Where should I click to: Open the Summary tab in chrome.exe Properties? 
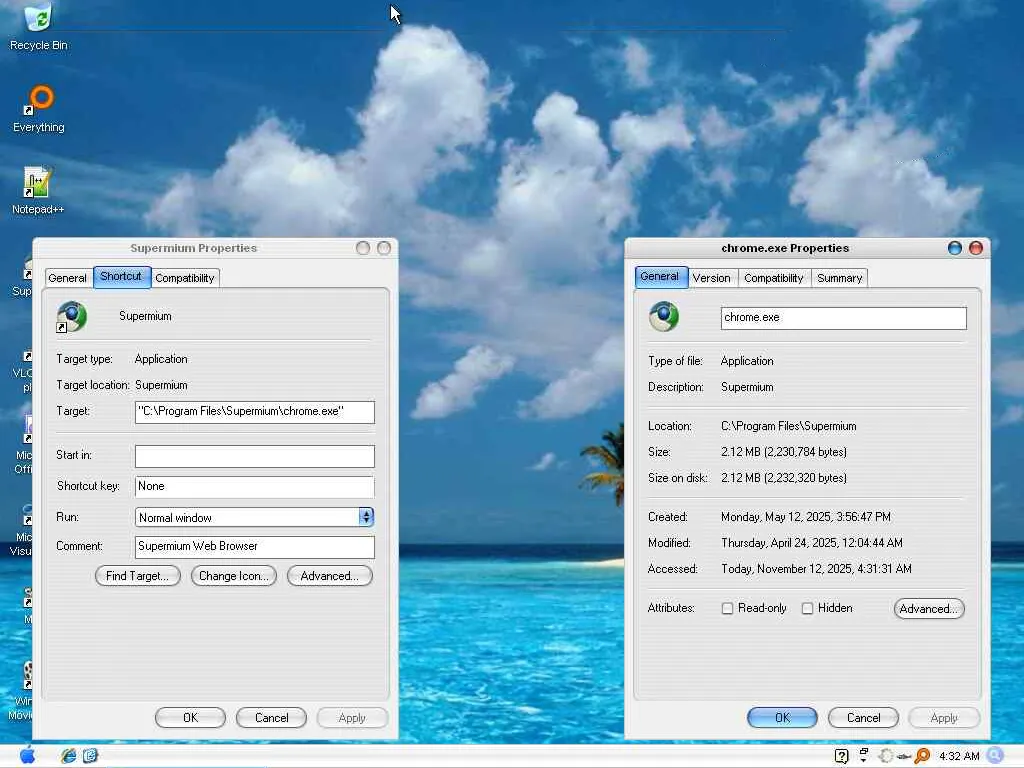point(840,278)
